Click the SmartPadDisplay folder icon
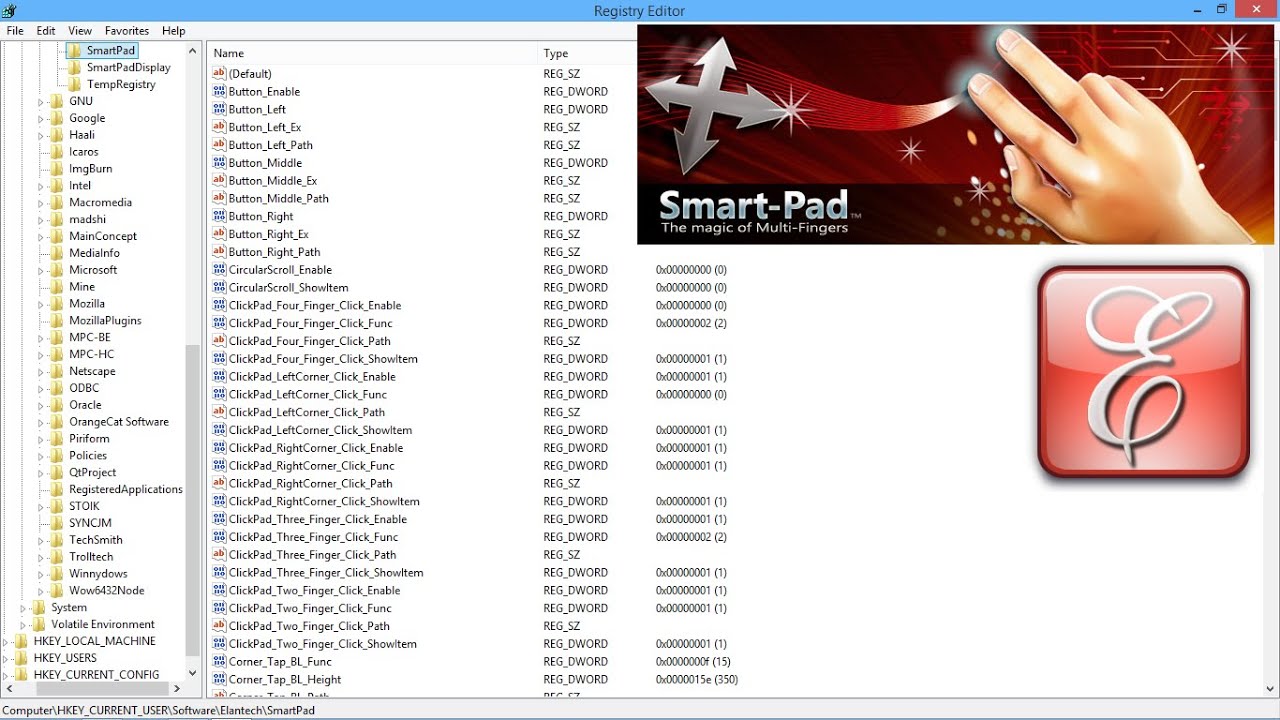1280x720 pixels. (75, 67)
